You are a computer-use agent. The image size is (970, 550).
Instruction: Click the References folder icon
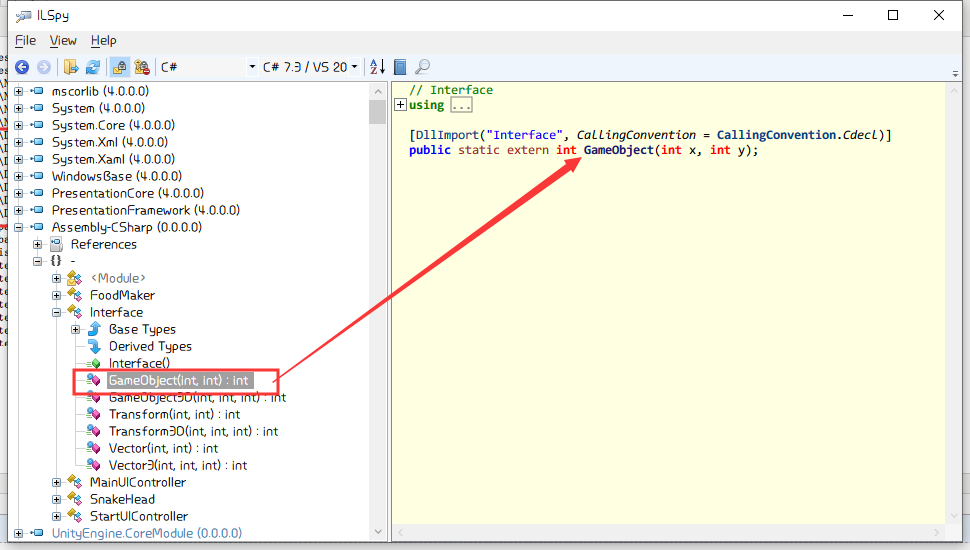pos(56,244)
